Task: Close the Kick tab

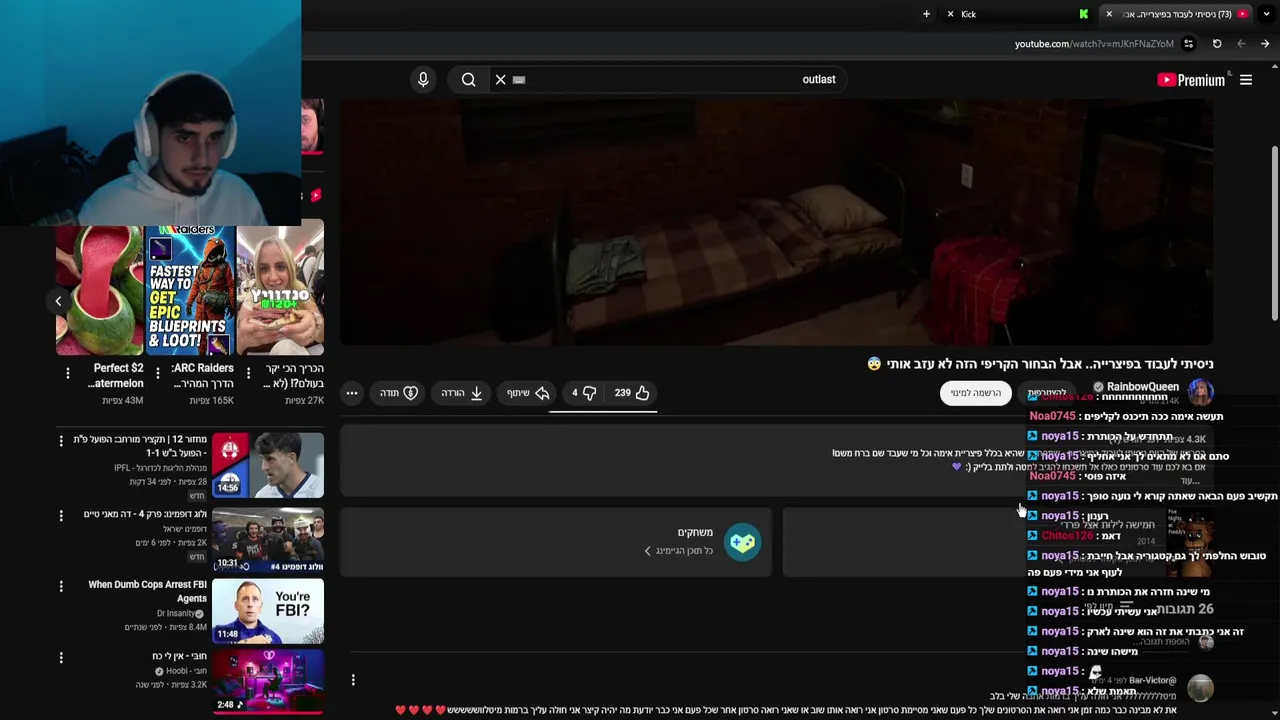Action: 950,14
